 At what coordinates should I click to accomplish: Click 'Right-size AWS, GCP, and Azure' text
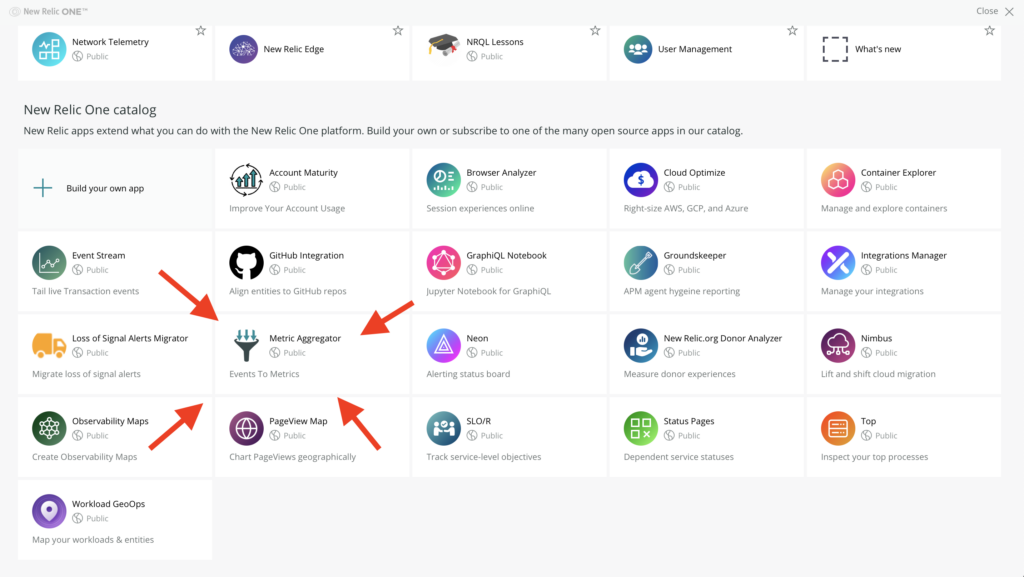coord(686,208)
